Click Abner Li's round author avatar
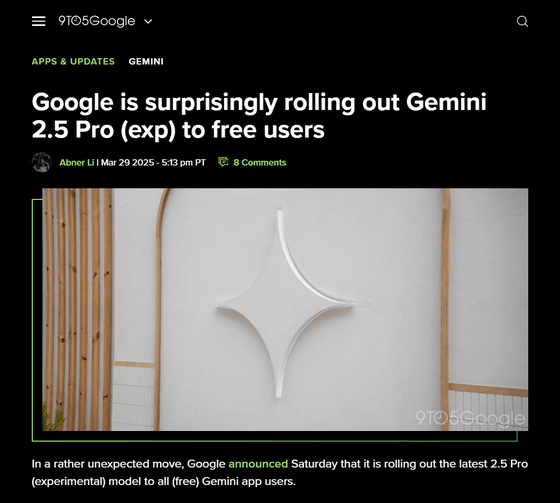Screen dimensions: 560x503 [x=42, y=162]
